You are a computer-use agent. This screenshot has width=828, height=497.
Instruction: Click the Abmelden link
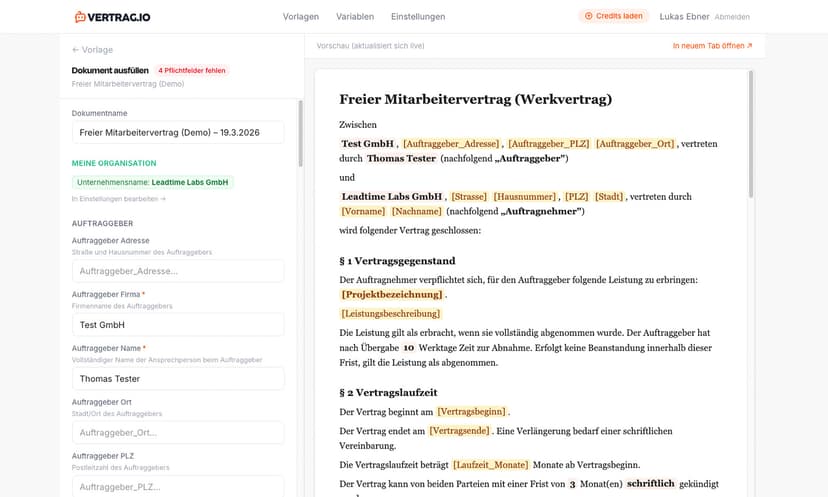732,17
